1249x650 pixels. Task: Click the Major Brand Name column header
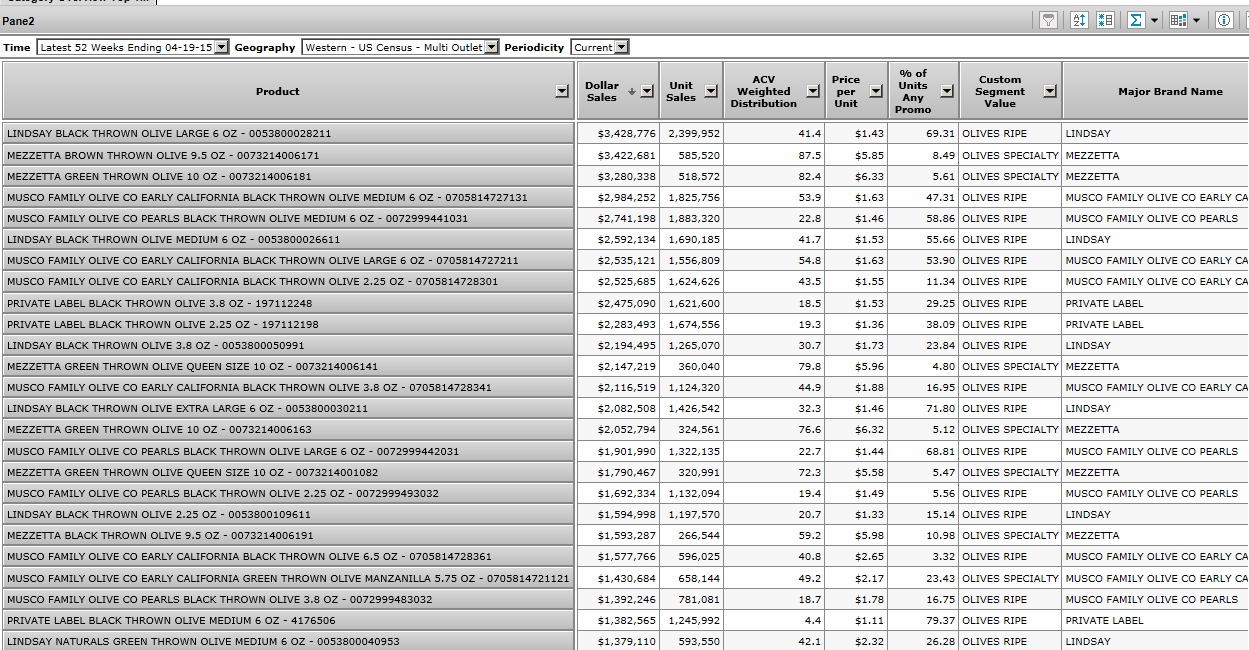click(1169, 91)
